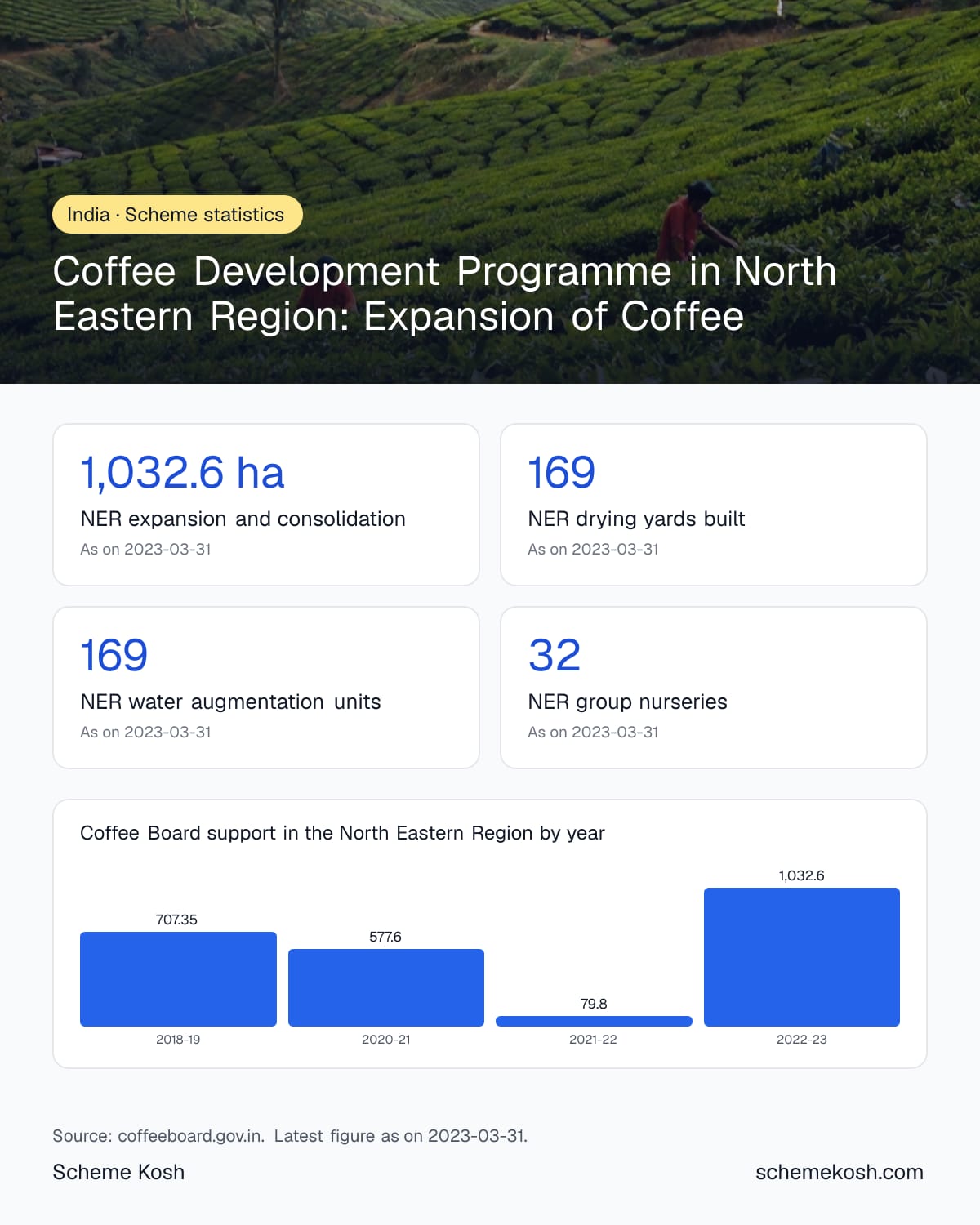Screen dimensions: 980x1225
Task: Click the '577.6' bar value label
Action: tap(385, 937)
